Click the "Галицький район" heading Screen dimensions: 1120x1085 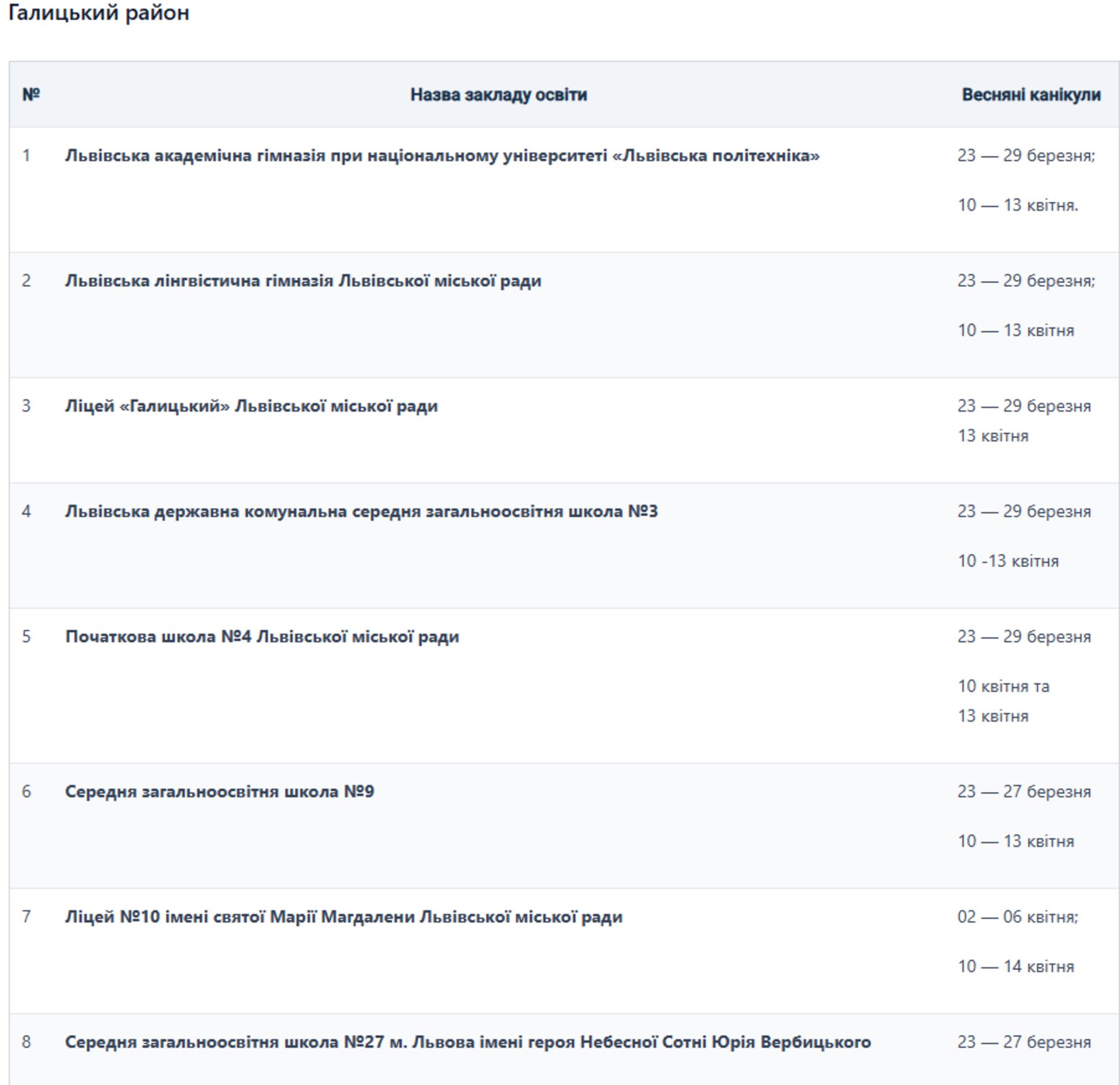click(99, 13)
